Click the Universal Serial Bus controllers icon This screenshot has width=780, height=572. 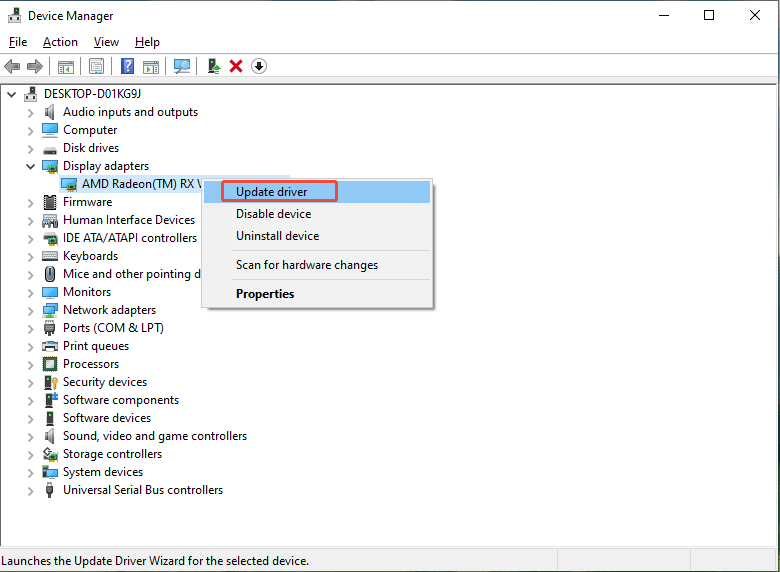(49, 490)
